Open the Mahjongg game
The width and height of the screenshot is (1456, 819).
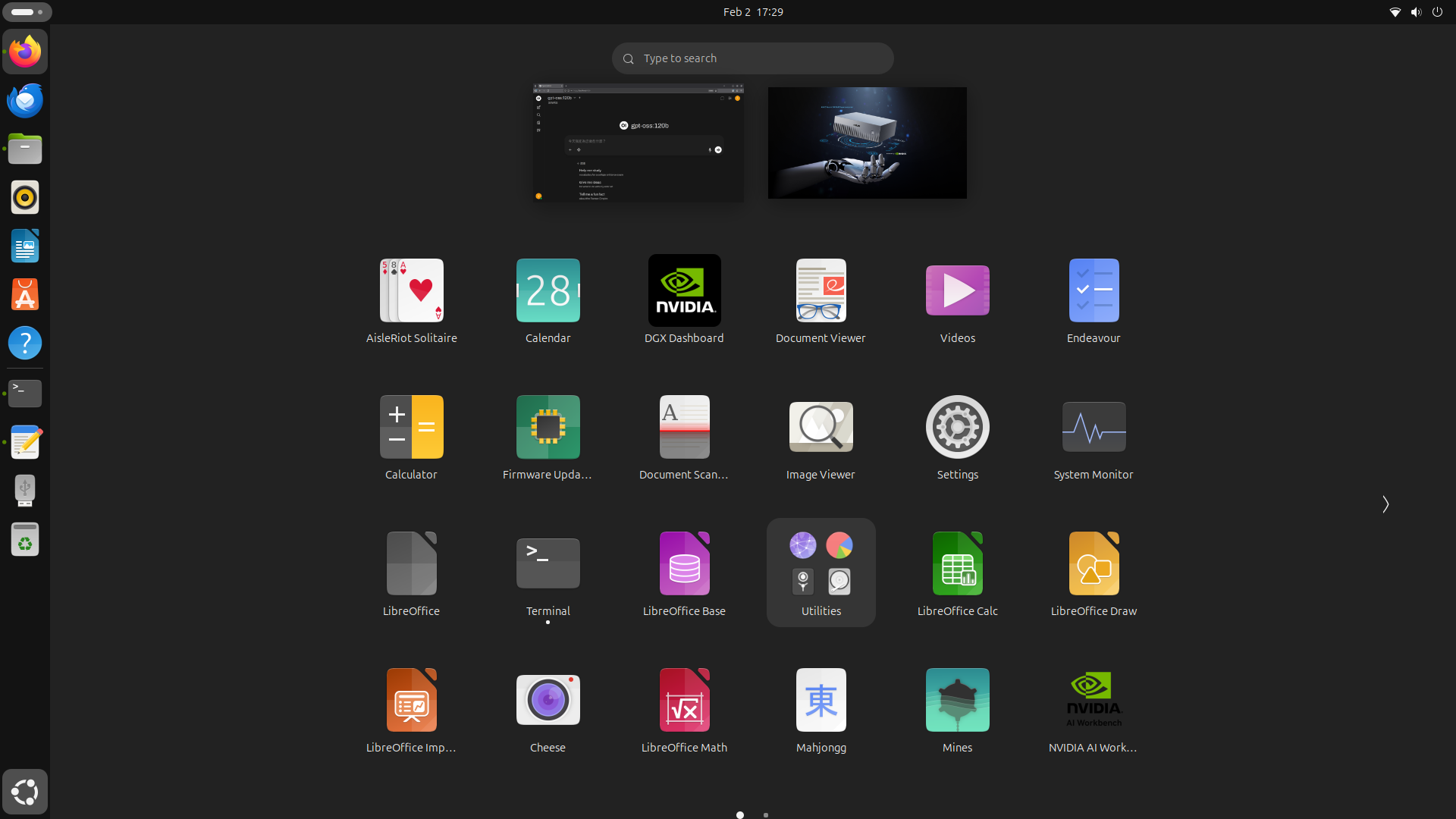pyautogui.click(x=821, y=709)
